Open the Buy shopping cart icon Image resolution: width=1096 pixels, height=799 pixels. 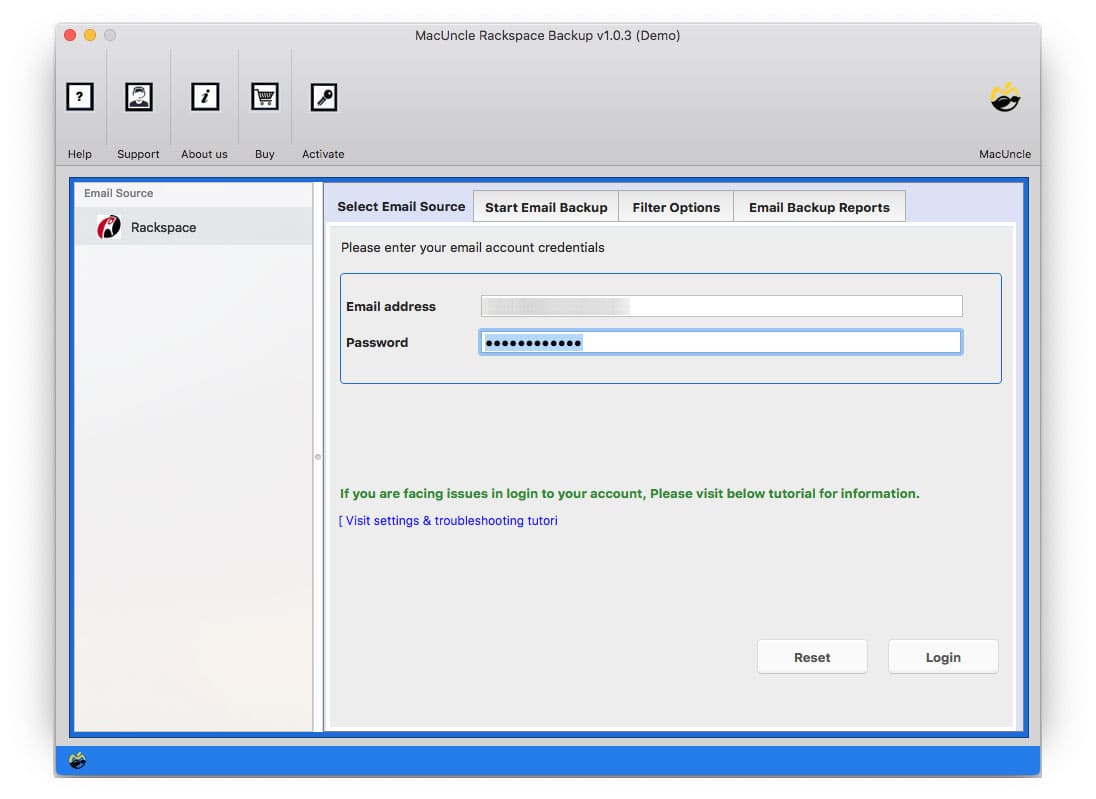click(x=265, y=96)
